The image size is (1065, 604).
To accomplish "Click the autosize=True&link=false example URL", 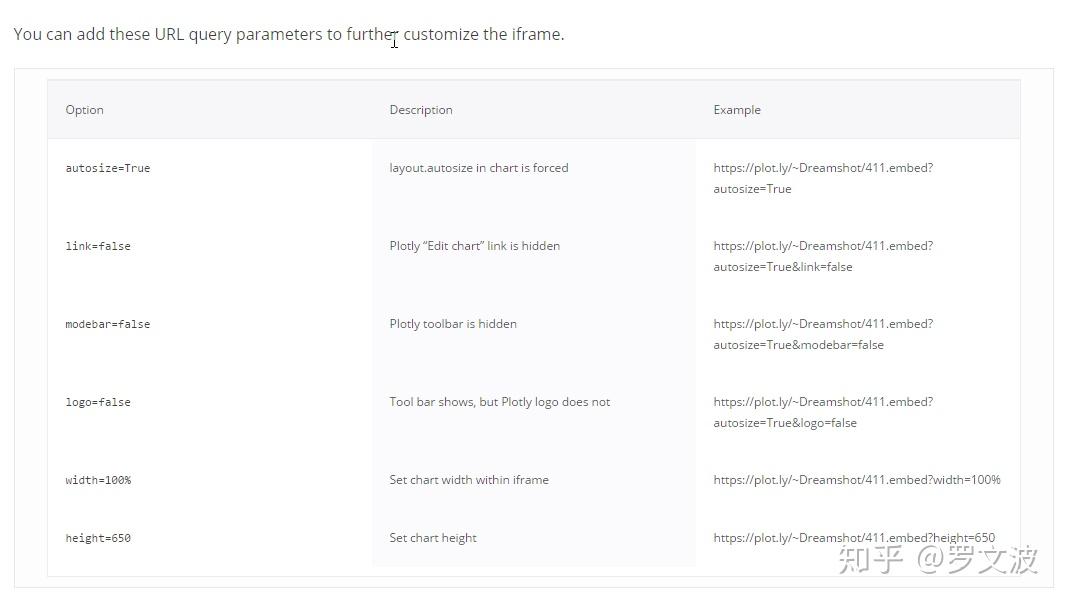I will pyautogui.click(x=823, y=256).
